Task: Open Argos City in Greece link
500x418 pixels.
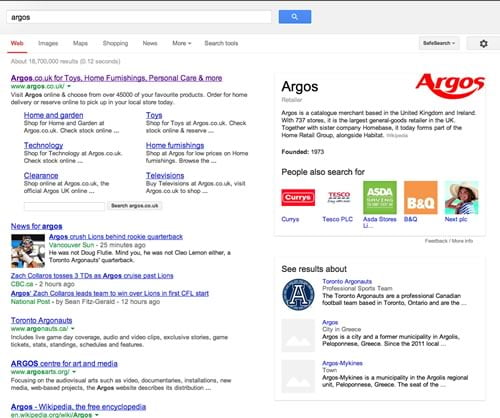Action: (330, 322)
